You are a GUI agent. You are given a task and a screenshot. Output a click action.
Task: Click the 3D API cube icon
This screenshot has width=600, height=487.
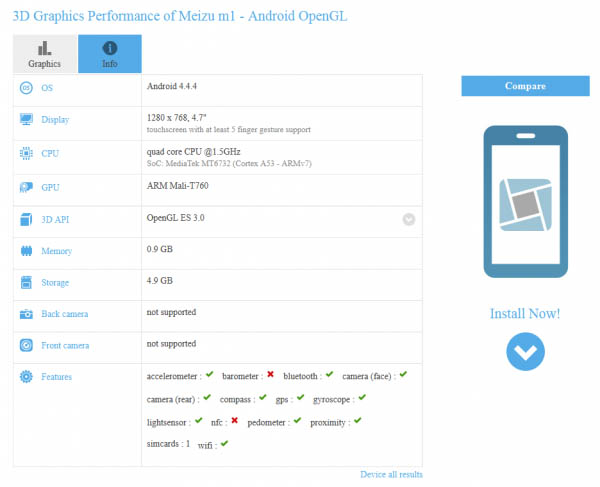(26, 220)
